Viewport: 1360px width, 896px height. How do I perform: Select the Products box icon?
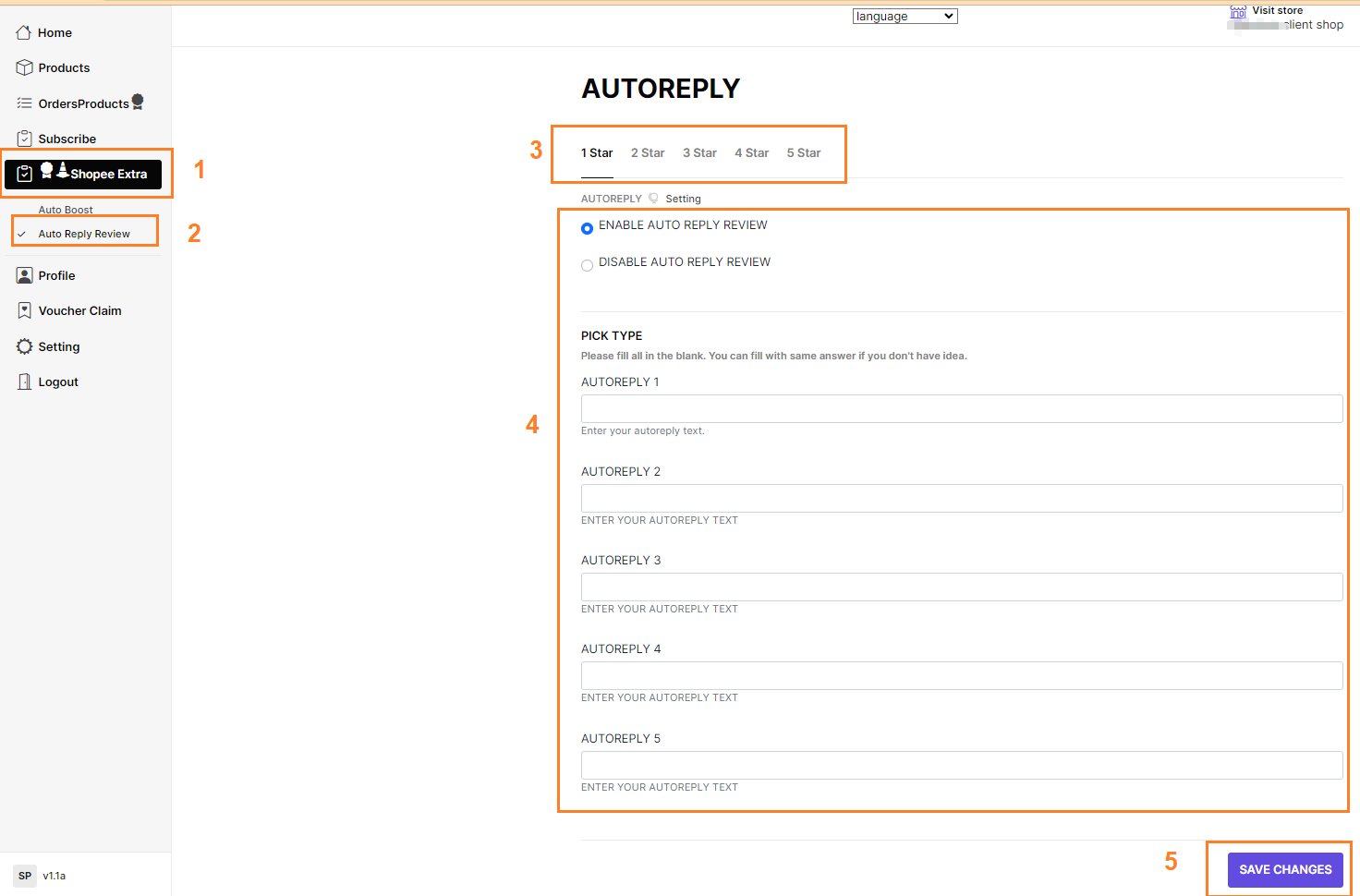point(24,67)
